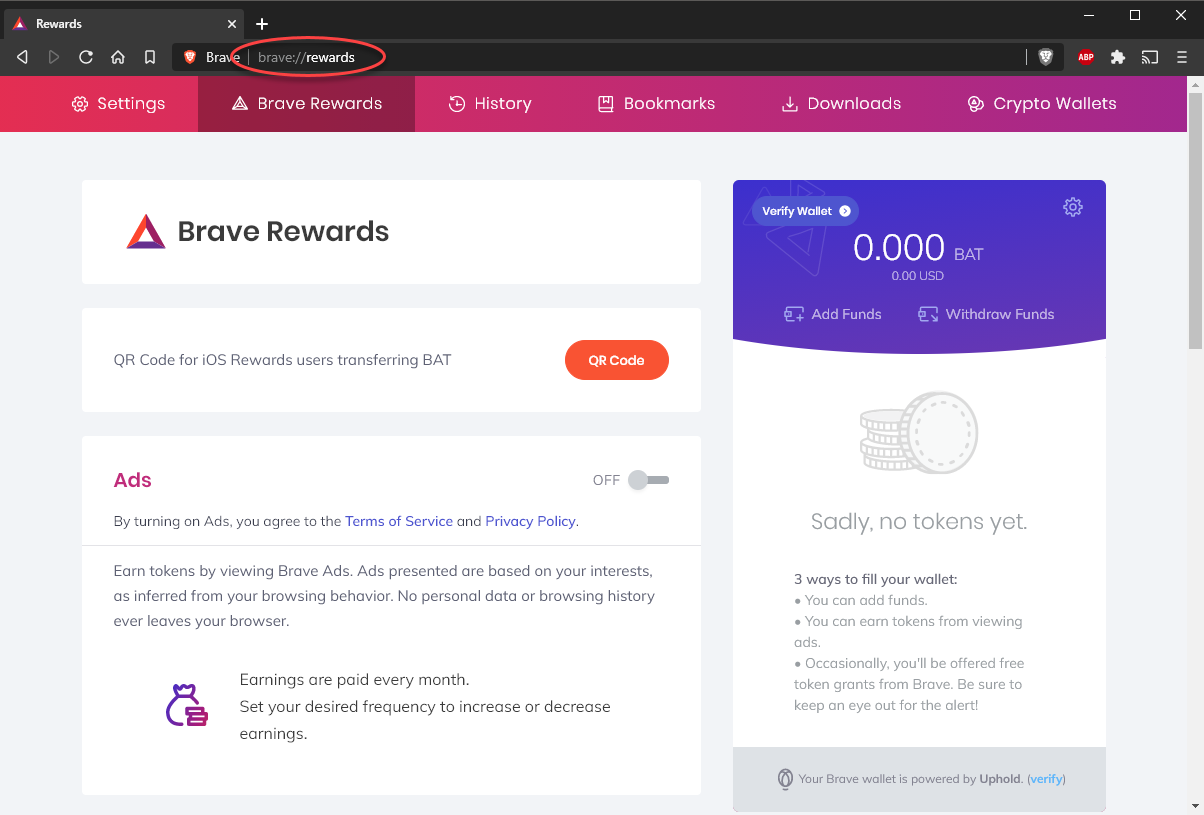Viewport: 1204px width, 815px height.
Task: Open the Terms of Service link
Action: pyautogui.click(x=399, y=521)
